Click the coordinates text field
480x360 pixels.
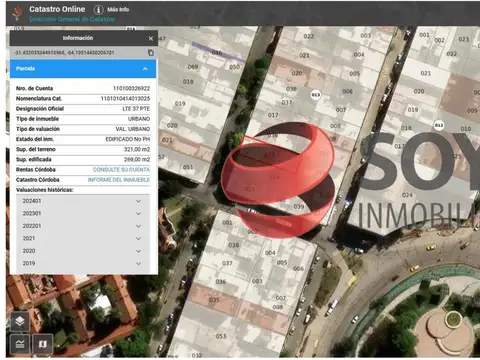(x=64, y=52)
